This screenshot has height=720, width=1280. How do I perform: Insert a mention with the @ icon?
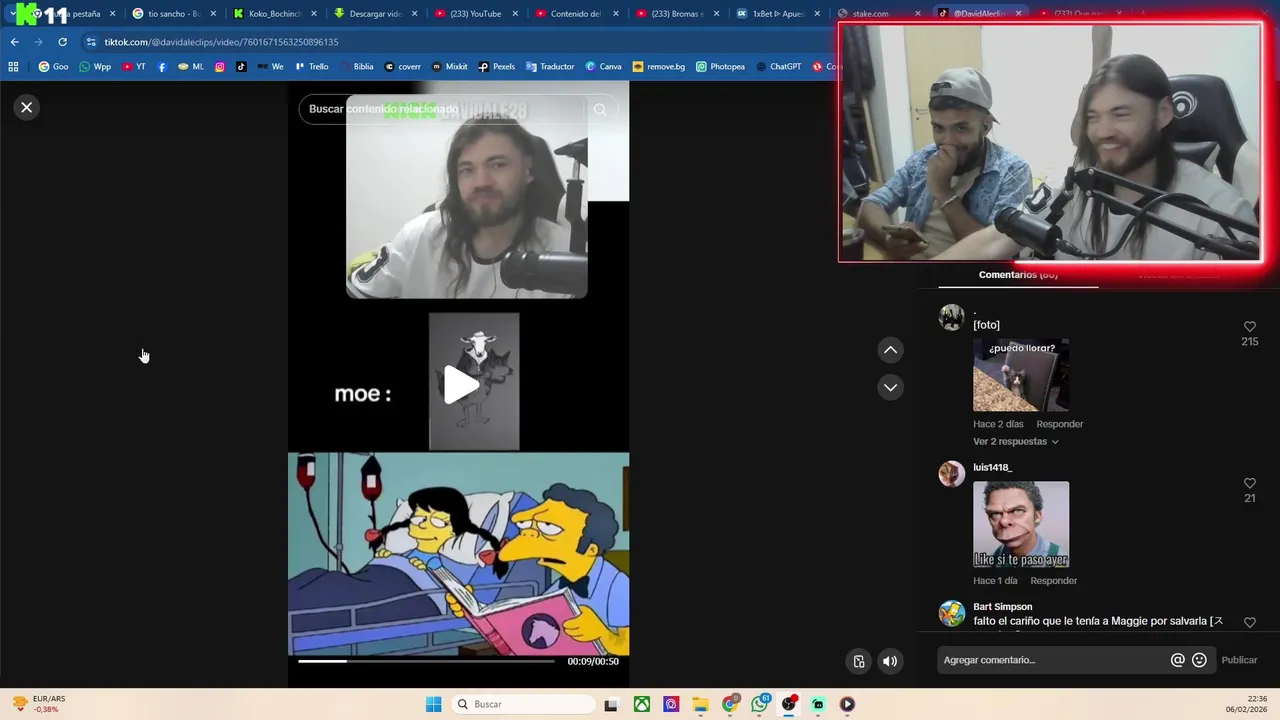coord(1177,660)
